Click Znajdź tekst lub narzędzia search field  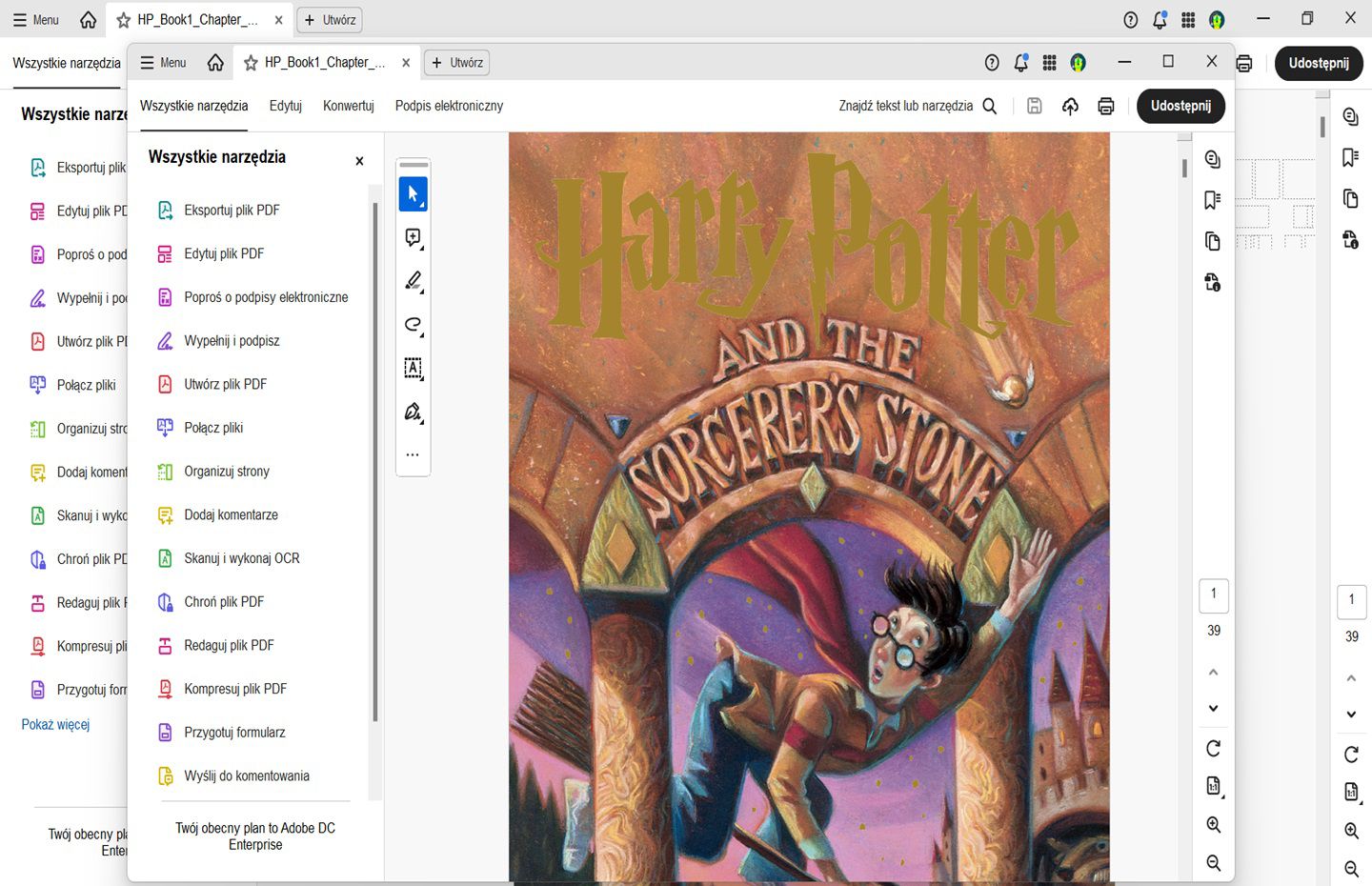(x=918, y=106)
